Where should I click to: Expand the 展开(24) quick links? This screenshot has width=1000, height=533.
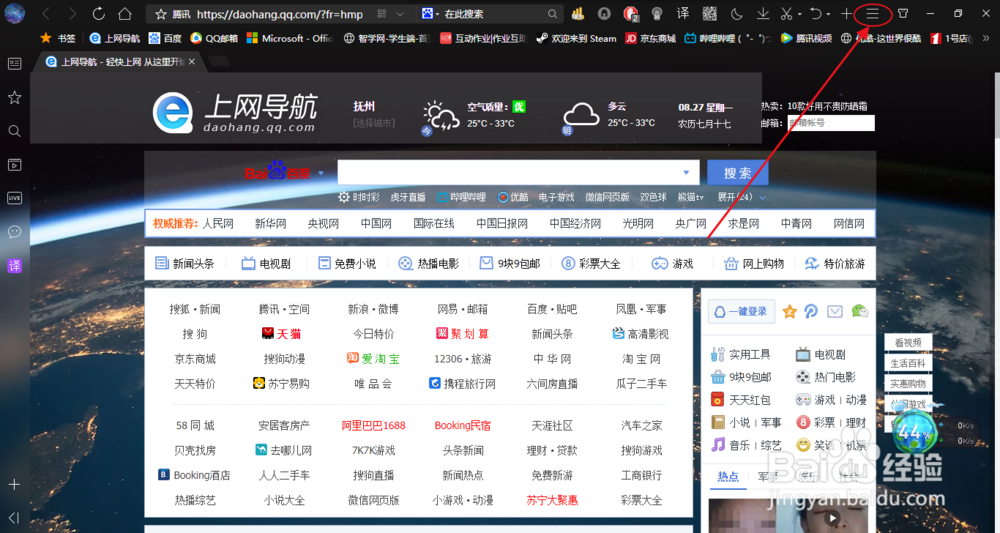[x=742, y=197]
